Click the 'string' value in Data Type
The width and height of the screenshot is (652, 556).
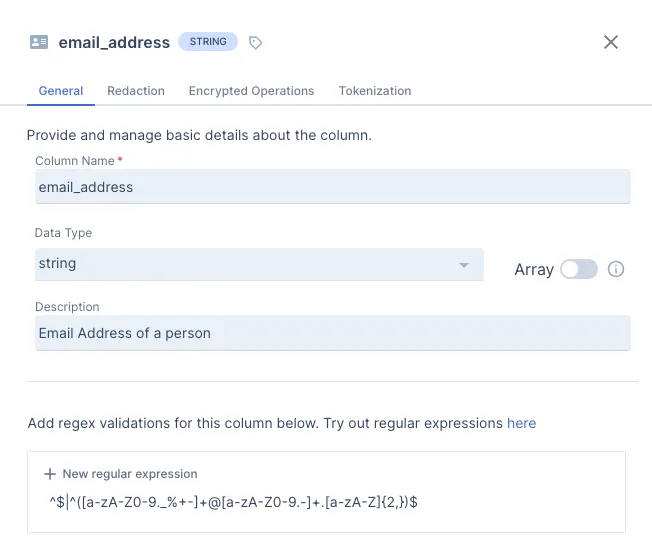(57, 264)
